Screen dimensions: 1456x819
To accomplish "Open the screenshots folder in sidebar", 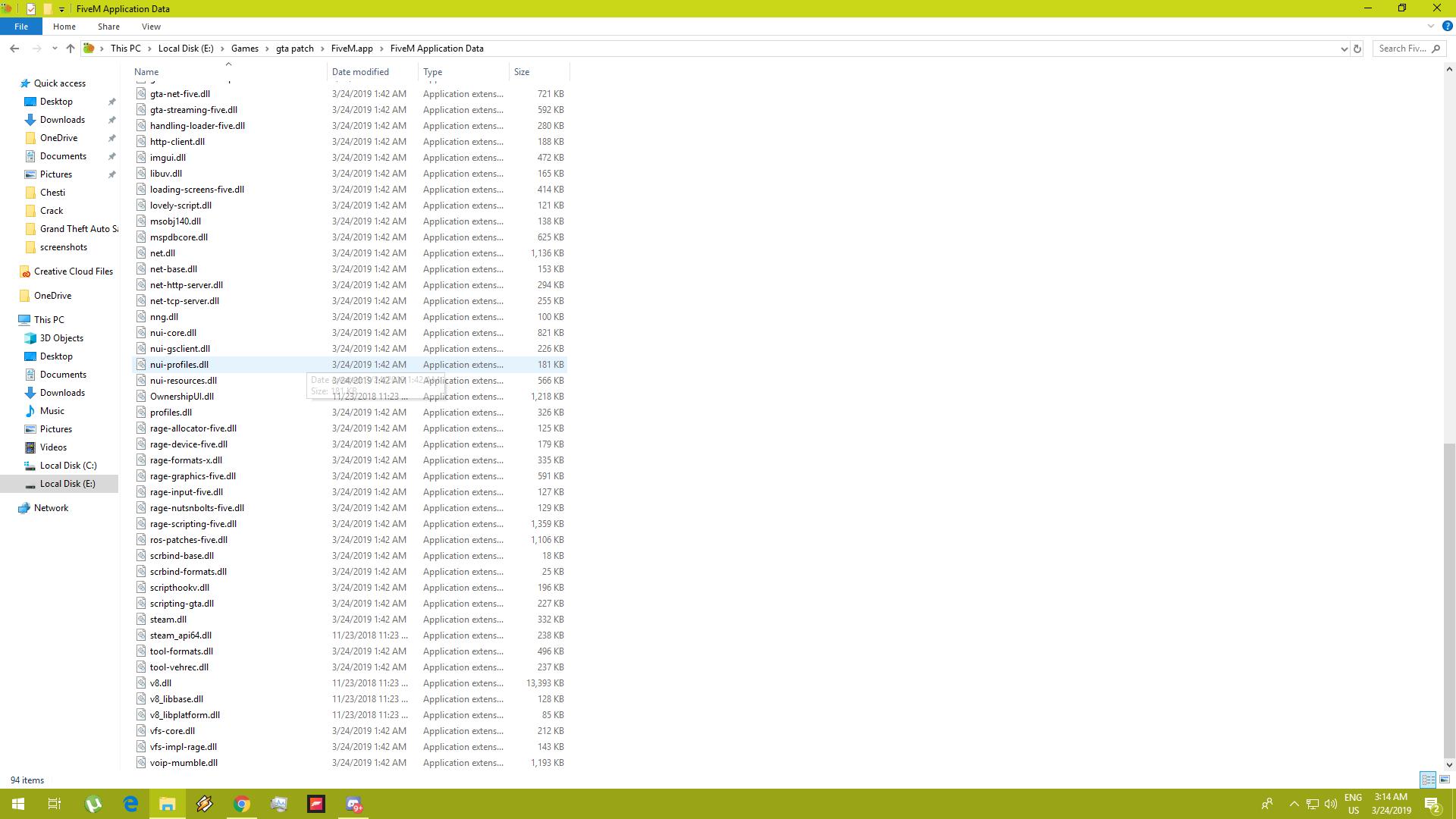I will point(64,247).
